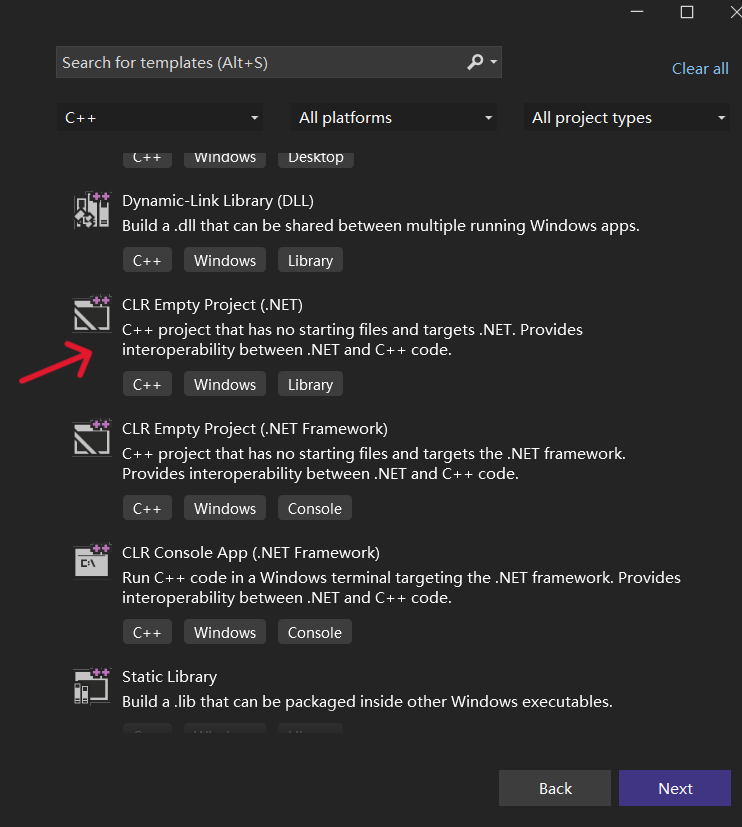Click into the template search field
This screenshot has width=742, height=827.
click(250, 61)
